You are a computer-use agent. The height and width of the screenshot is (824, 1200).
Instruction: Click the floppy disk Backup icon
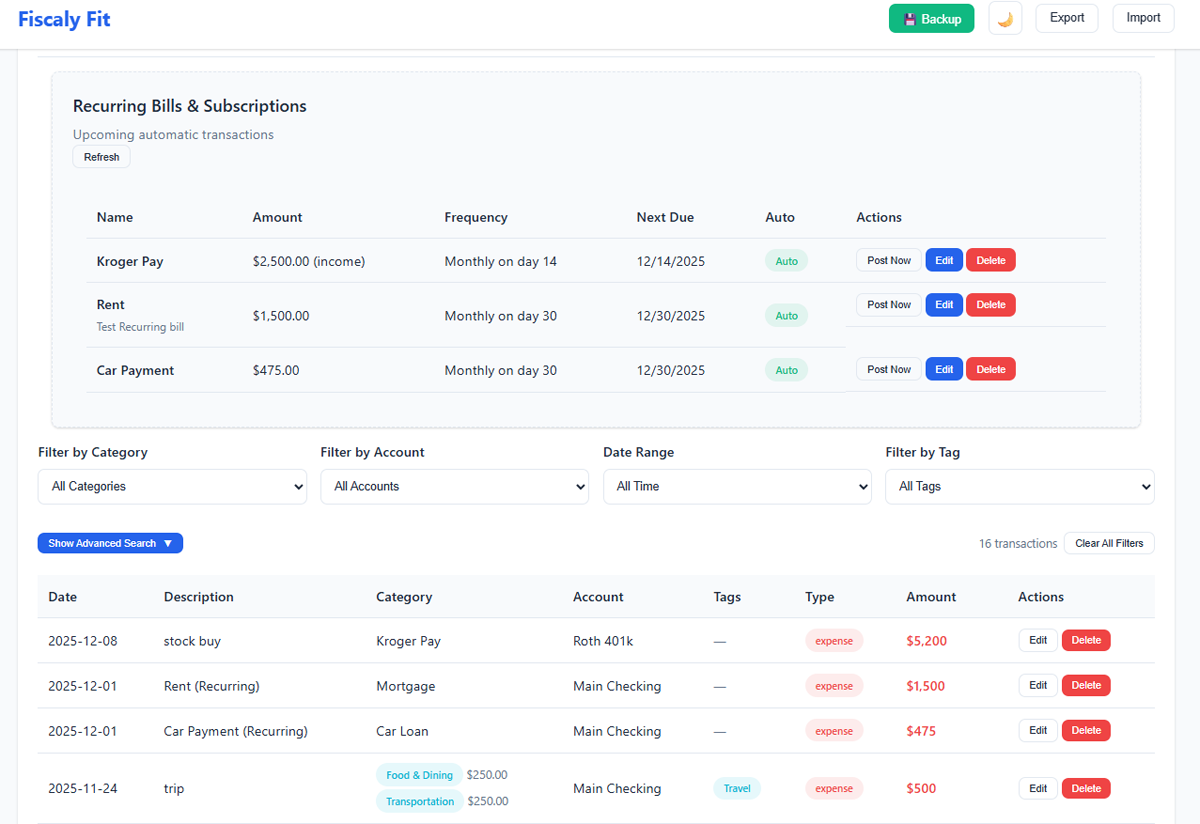pyautogui.click(x=909, y=18)
